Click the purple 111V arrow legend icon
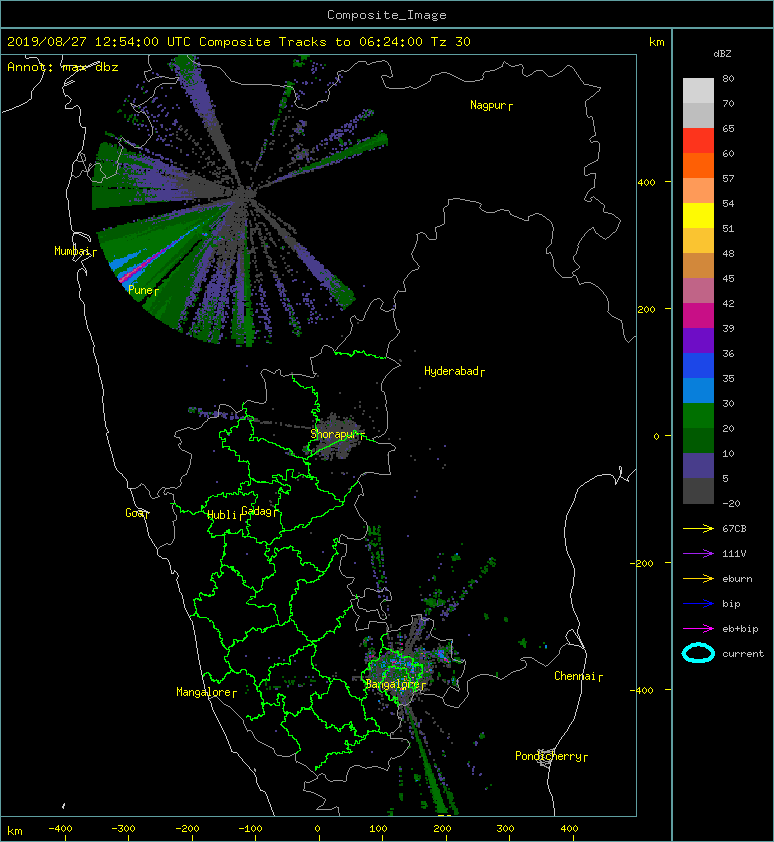Viewport: 774px width, 842px height. coord(698,554)
